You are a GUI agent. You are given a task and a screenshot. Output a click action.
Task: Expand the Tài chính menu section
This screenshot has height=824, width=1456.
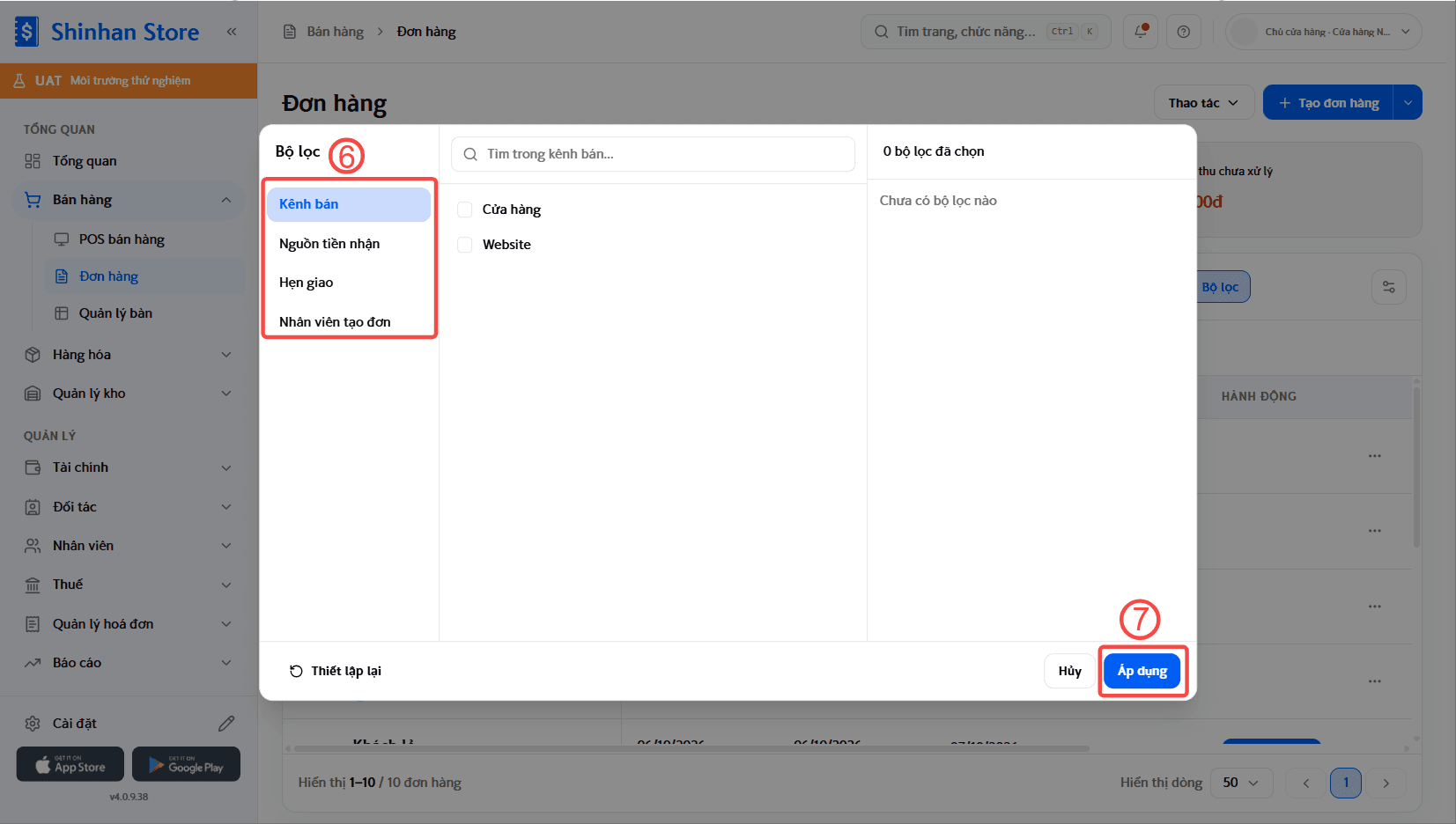(226, 467)
